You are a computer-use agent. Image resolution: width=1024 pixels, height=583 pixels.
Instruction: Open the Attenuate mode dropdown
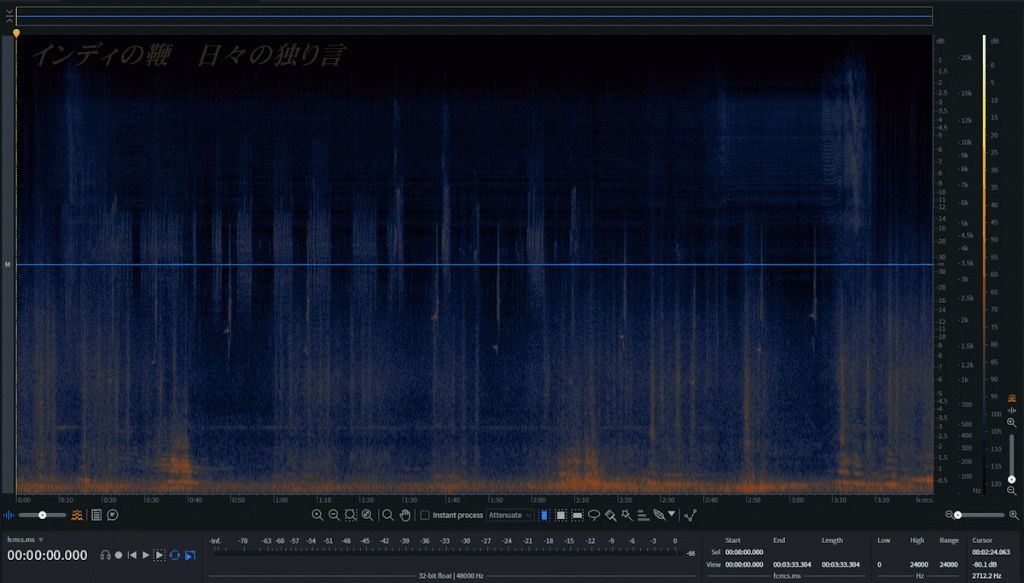510,515
